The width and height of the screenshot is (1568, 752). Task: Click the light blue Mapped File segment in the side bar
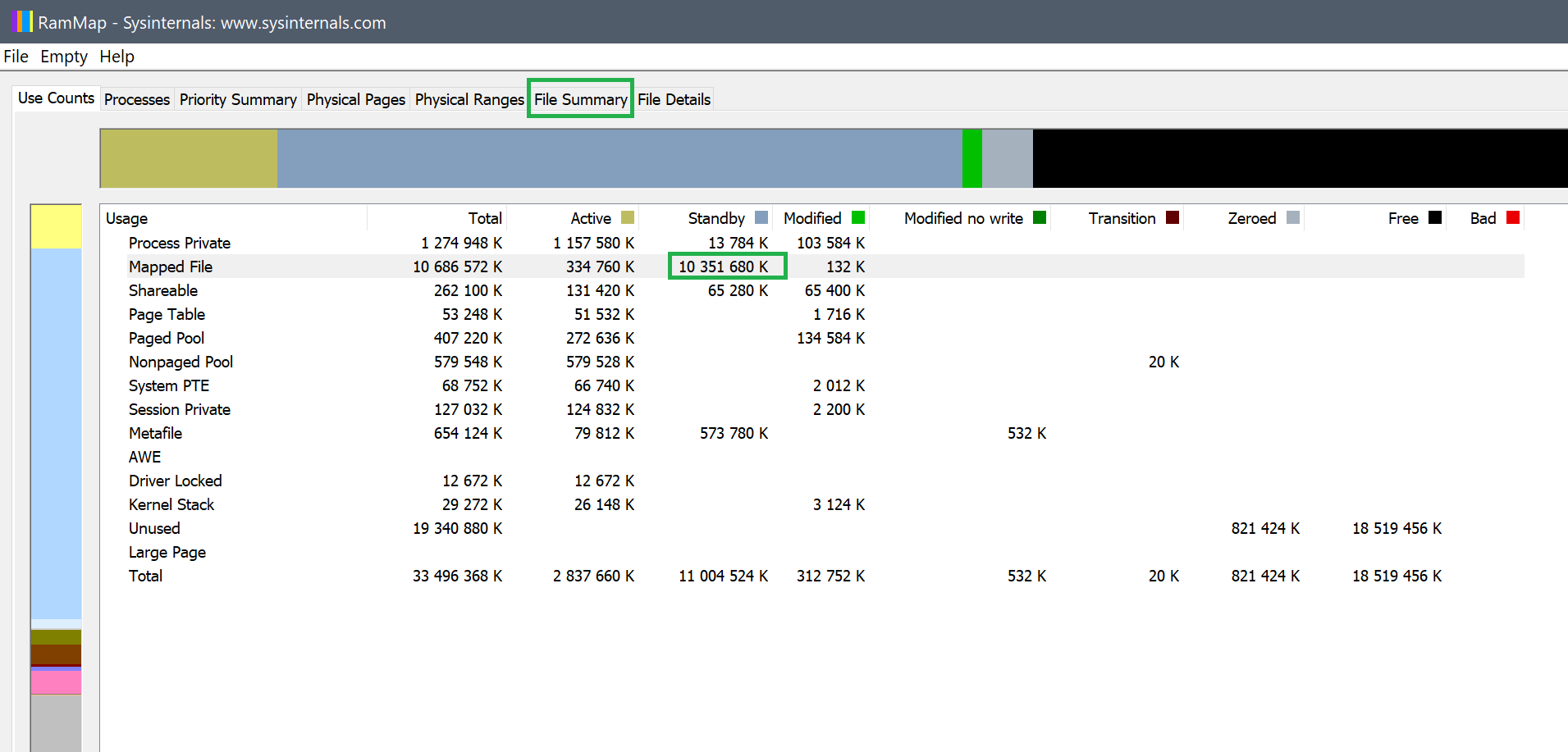56,434
